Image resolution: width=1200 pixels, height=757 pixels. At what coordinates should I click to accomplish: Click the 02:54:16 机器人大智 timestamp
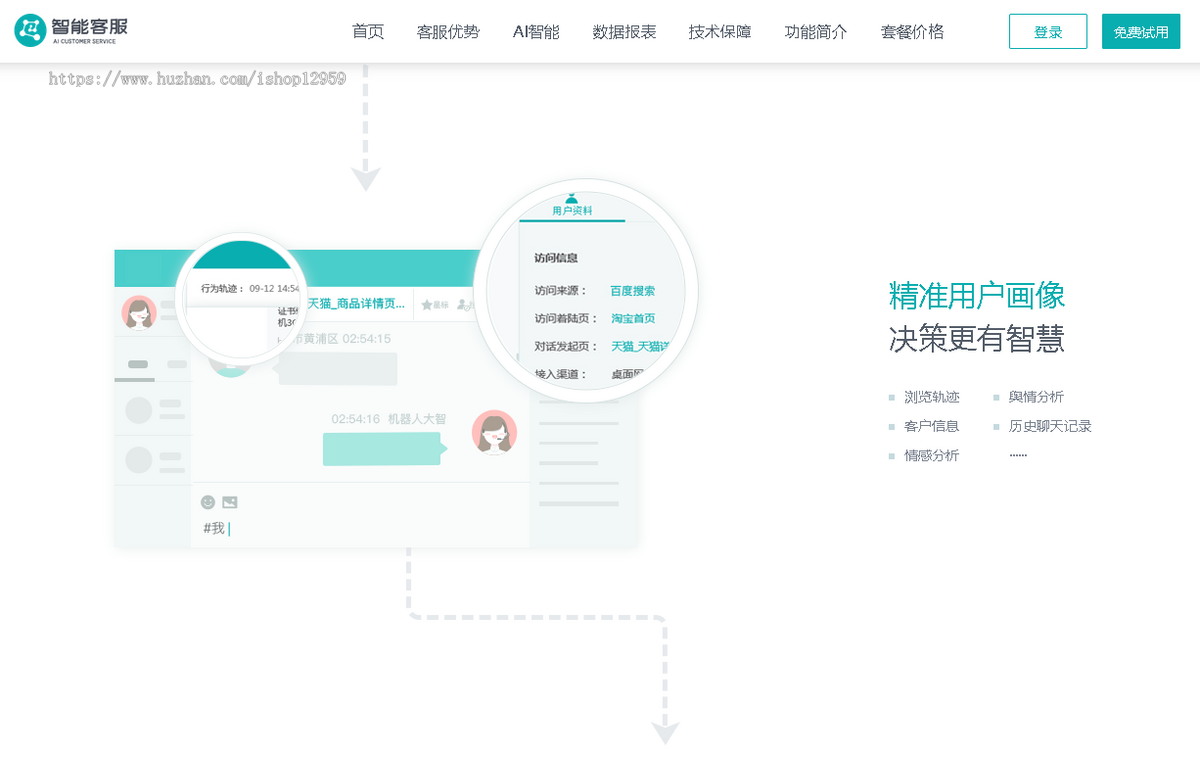[x=389, y=419]
